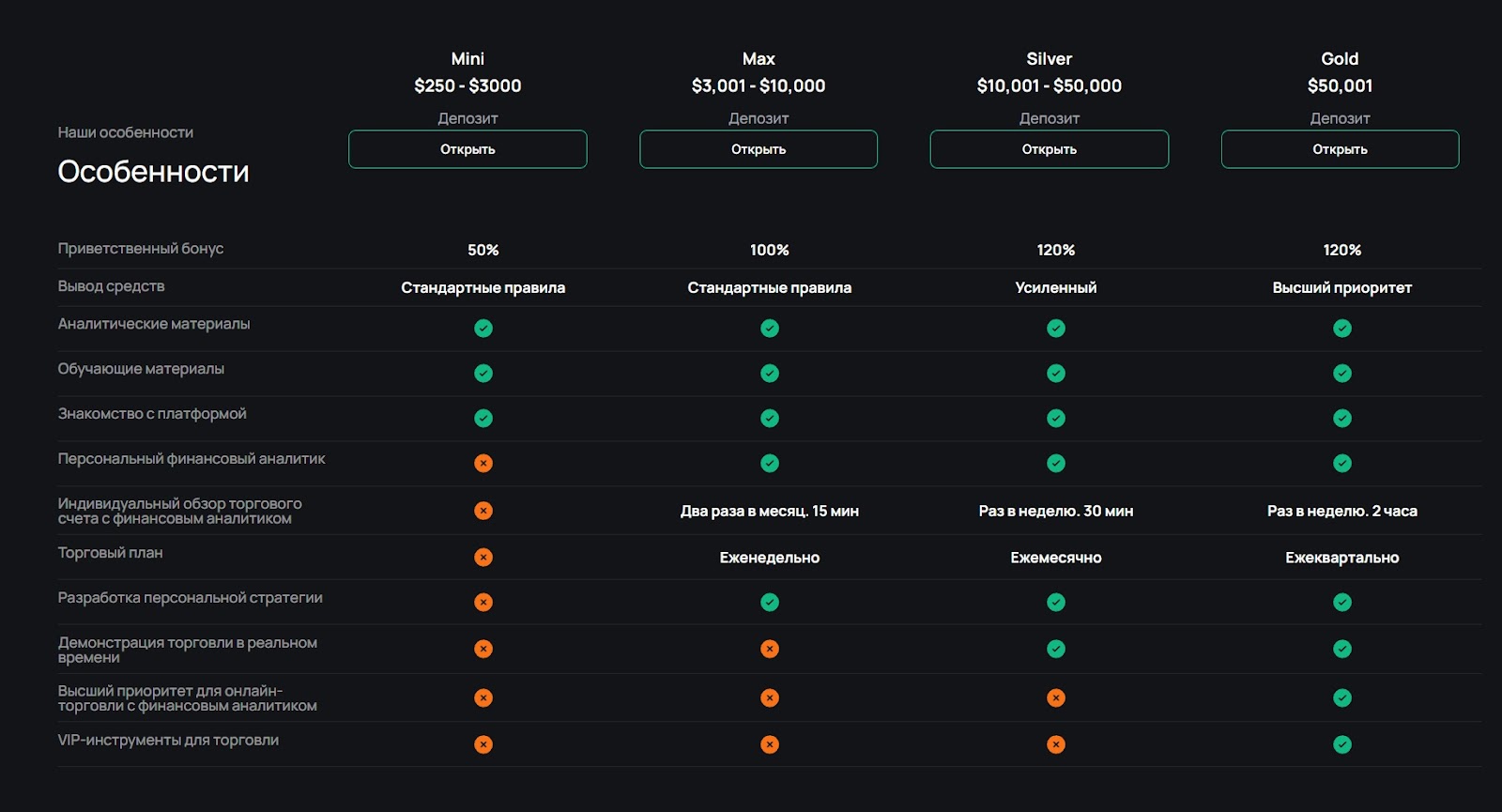Click Gold's green check for VIP-инструменты
Viewport: 1502px width, 812px height.
pyautogui.click(x=1342, y=744)
